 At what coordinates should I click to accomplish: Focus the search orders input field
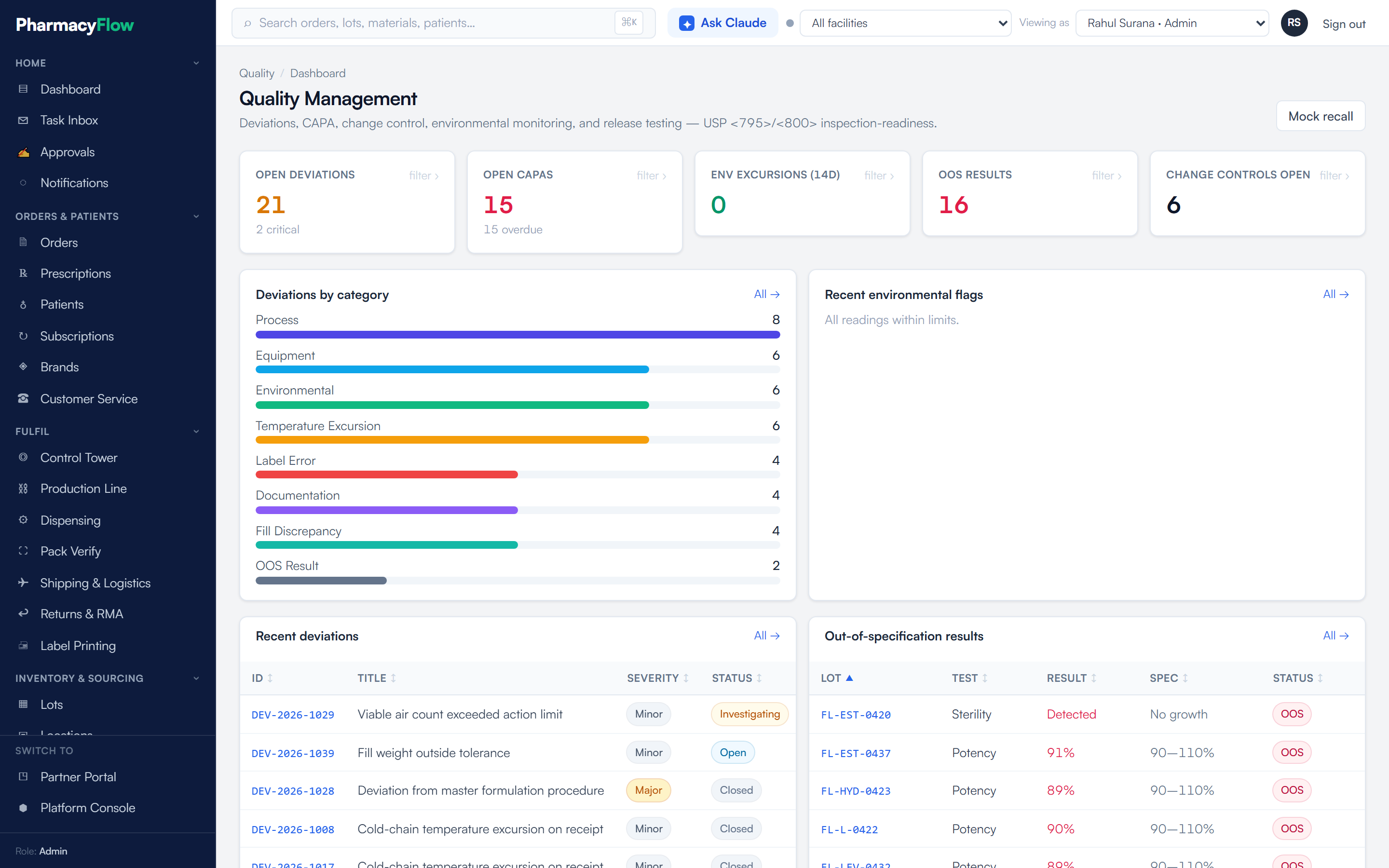[x=443, y=23]
